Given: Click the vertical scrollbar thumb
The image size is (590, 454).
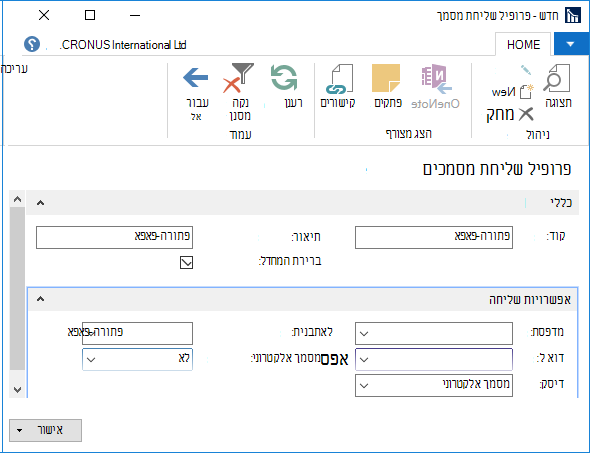Looking at the screenshot, I should pos(17,288).
